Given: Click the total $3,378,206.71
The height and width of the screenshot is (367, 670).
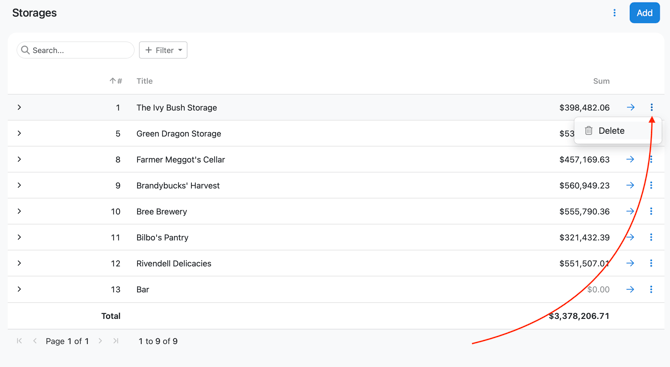Looking at the screenshot, I should pos(579,316).
